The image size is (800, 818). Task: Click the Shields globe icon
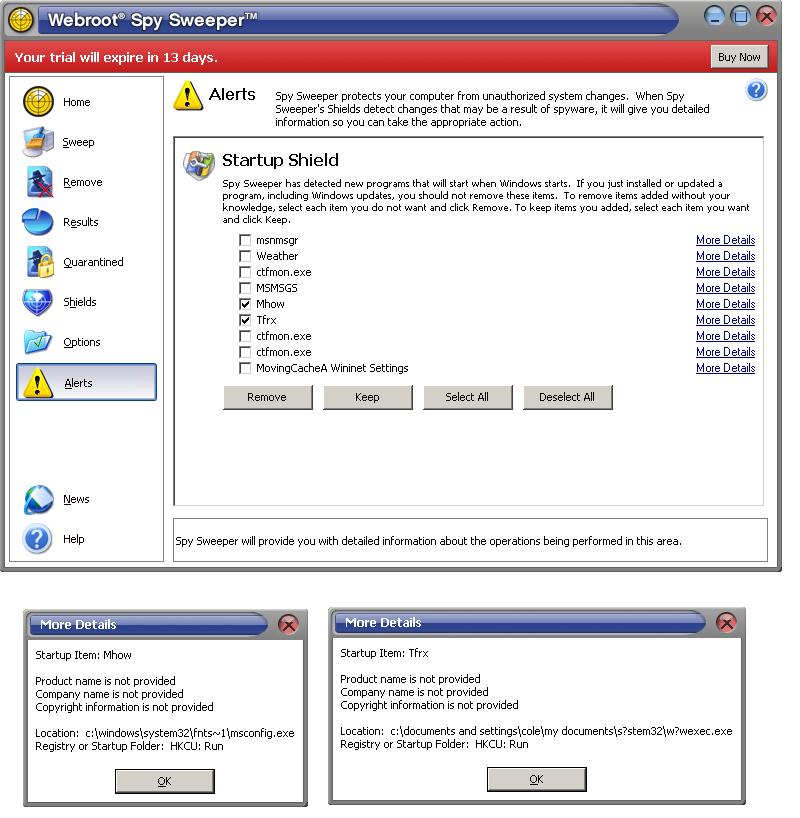pos(38,302)
